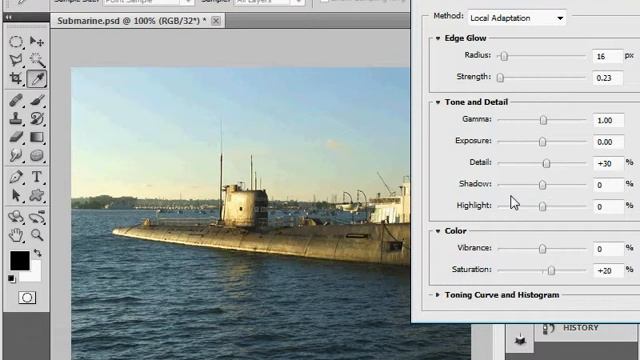Select the Gradient tool

pos(37,137)
